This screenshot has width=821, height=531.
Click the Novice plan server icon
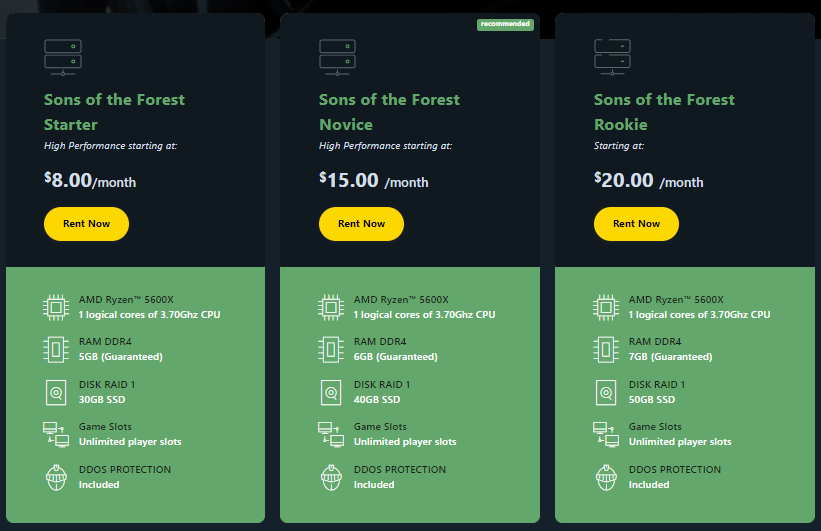(x=338, y=56)
